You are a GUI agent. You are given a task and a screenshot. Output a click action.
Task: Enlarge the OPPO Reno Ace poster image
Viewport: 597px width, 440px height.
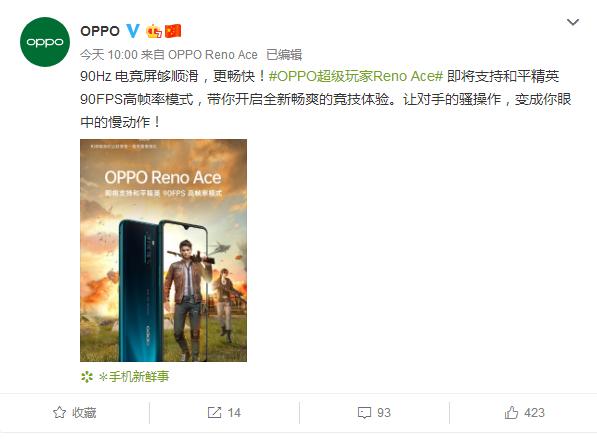pyautogui.click(x=163, y=250)
